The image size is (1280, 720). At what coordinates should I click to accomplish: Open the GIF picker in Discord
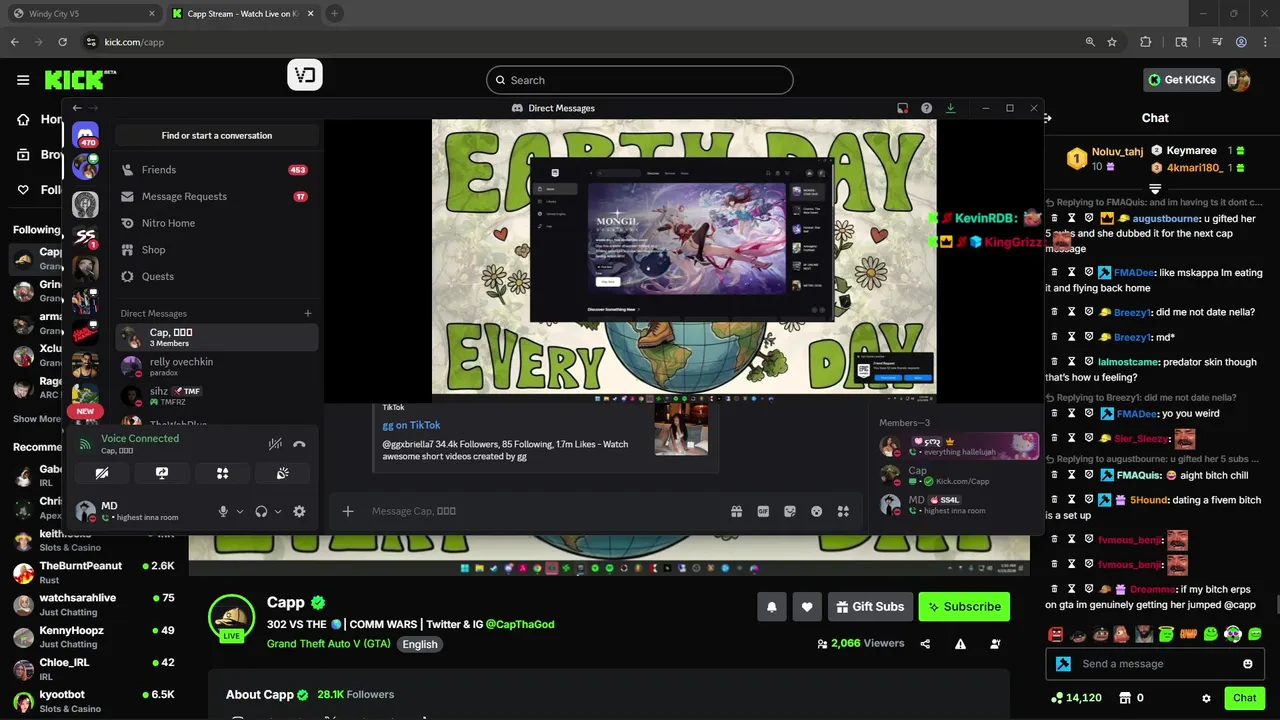tap(763, 511)
